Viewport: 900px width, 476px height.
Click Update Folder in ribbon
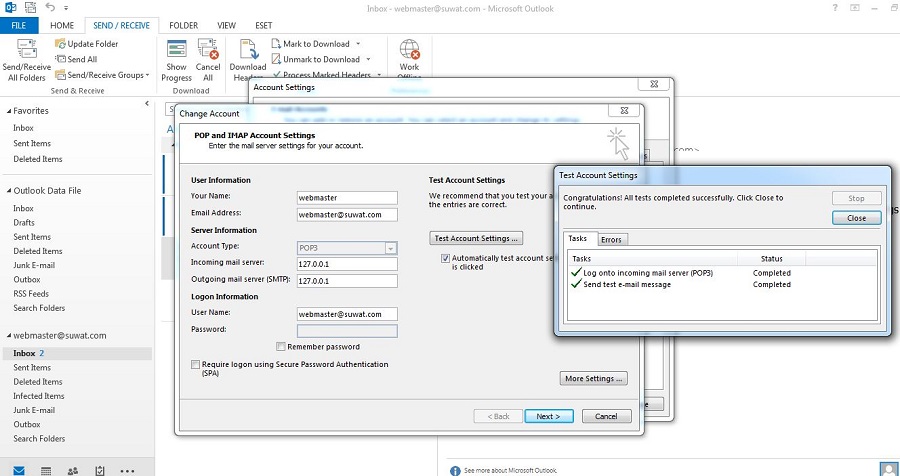click(x=87, y=44)
